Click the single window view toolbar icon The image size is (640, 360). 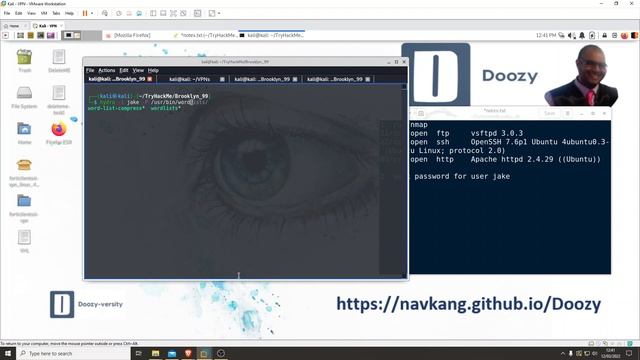163,13
